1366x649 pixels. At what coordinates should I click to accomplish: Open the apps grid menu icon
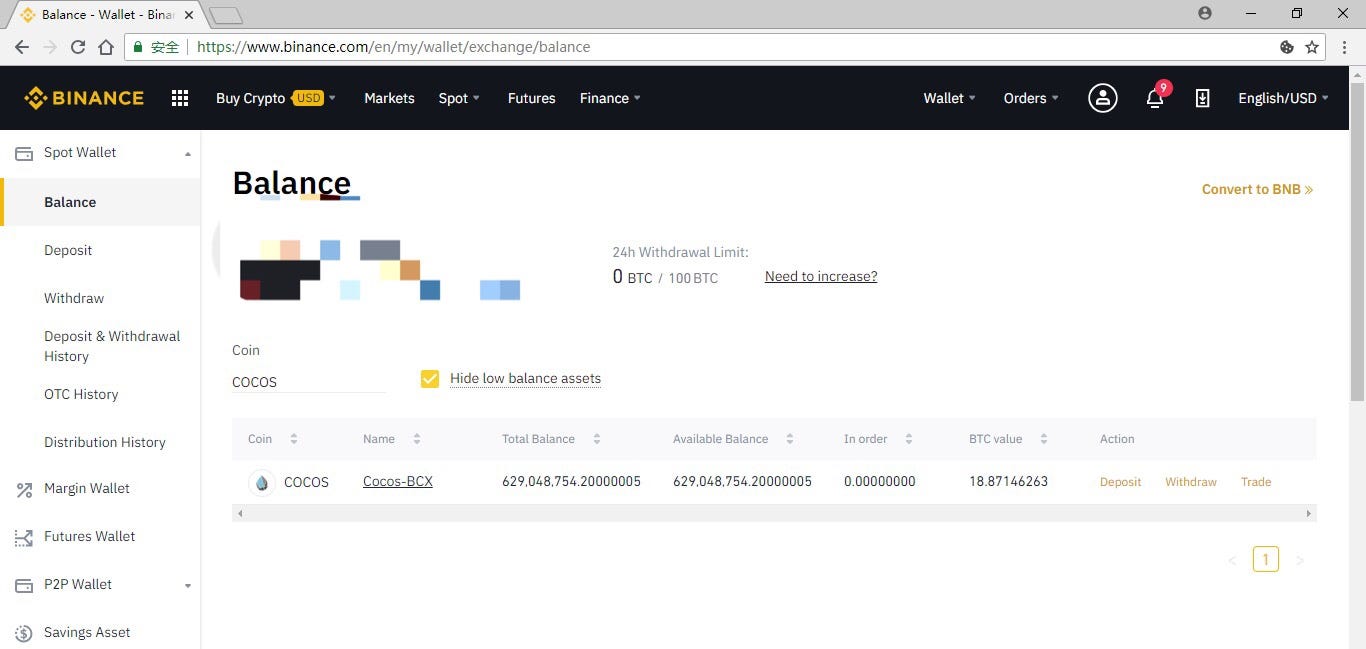180,98
